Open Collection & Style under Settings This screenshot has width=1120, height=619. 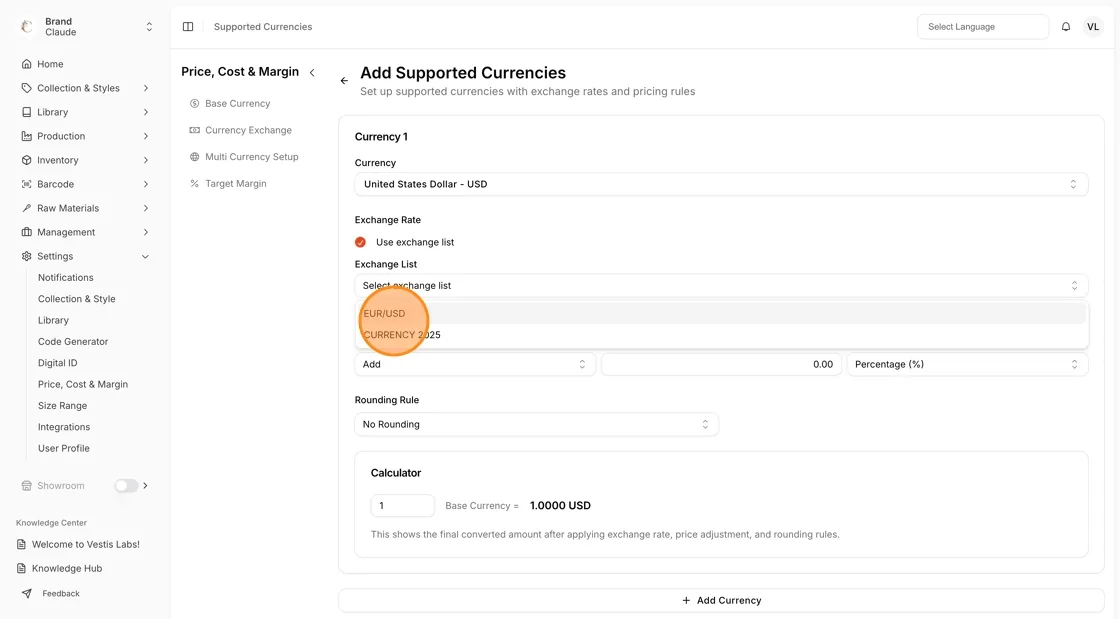(x=76, y=299)
